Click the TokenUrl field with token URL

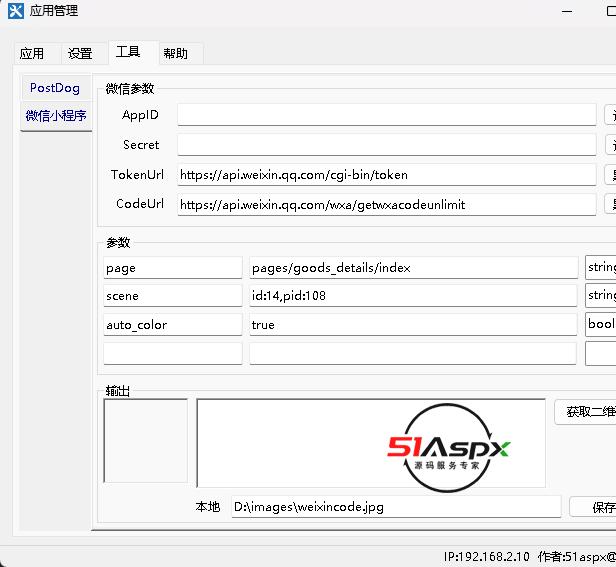click(x=387, y=174)
